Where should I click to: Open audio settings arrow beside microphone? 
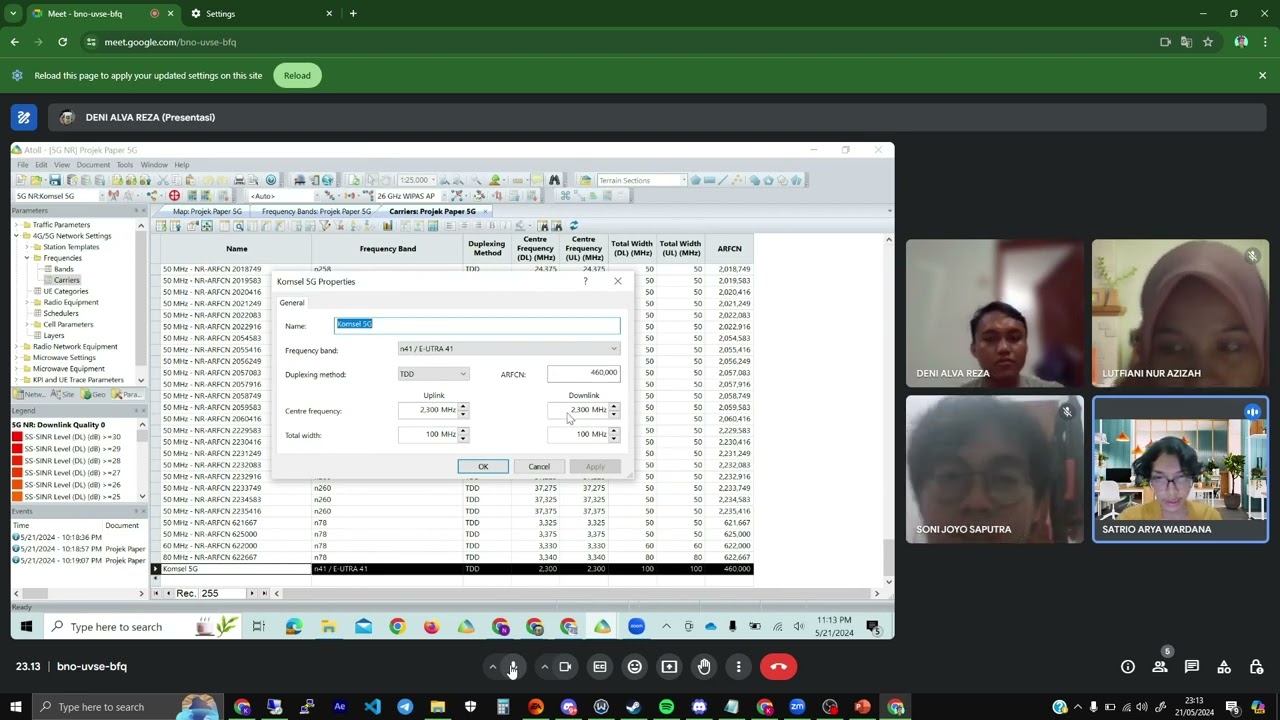[x=492, y=667]
